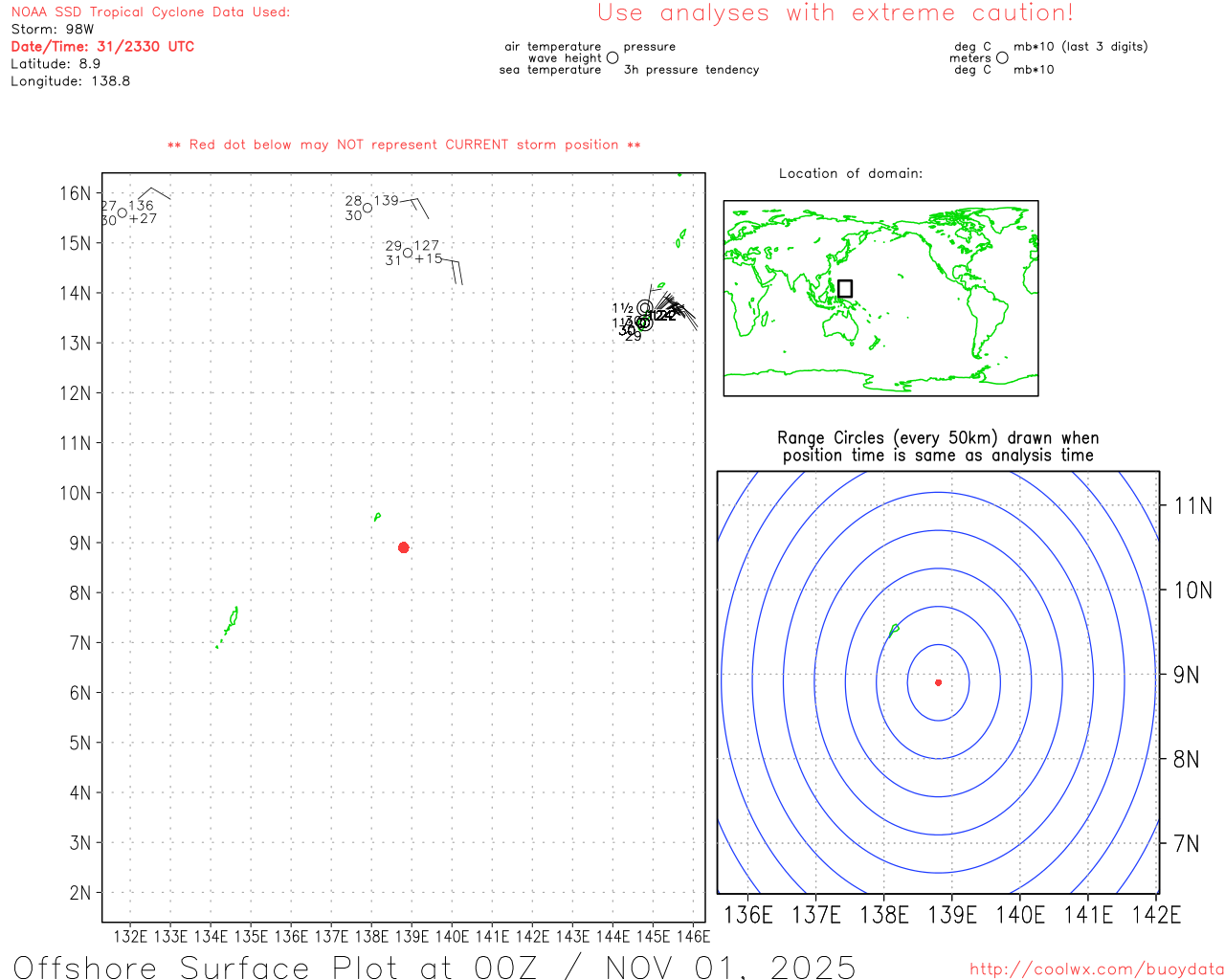Click the right station legend circle
This screenshot has width=1225, height=980.
pyautogui.click(x=1002, y=57)
